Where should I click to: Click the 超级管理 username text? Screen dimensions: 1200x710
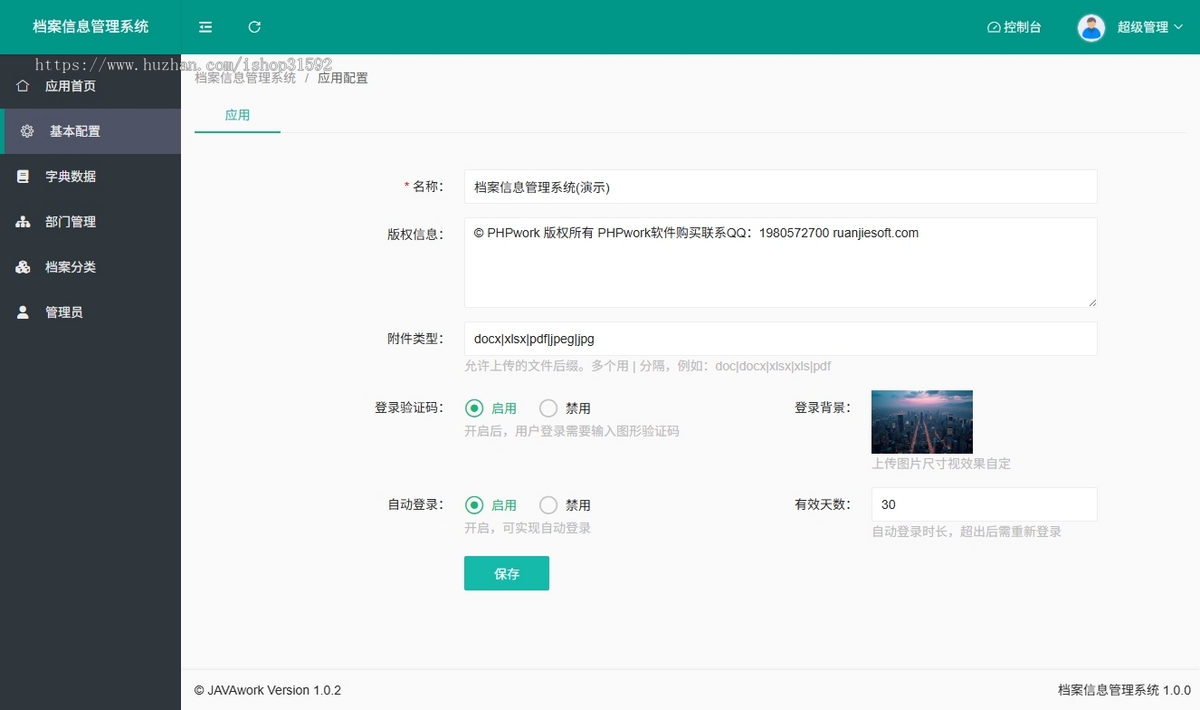click(1143, 27)
